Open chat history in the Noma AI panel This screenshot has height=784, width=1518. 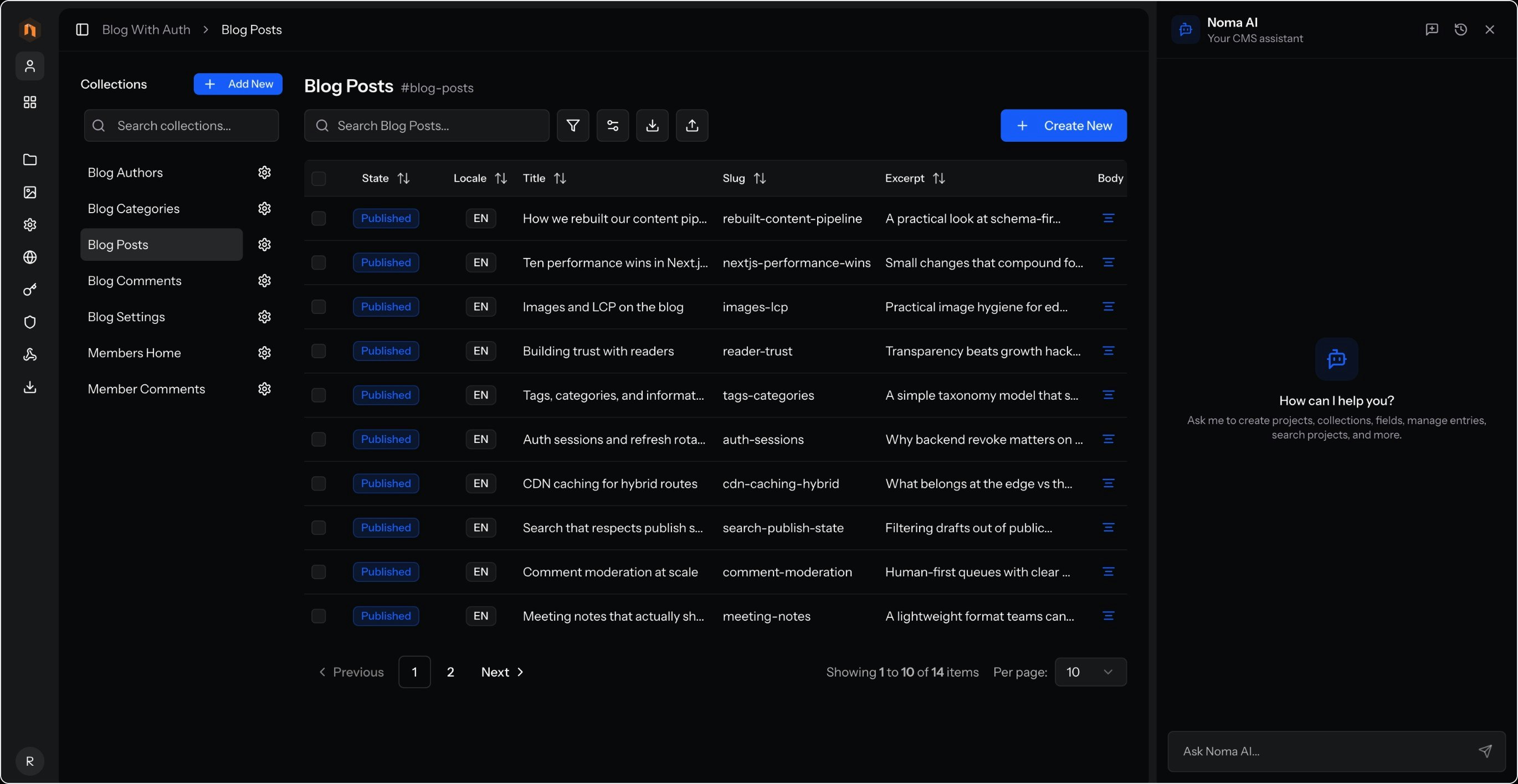1460,29
